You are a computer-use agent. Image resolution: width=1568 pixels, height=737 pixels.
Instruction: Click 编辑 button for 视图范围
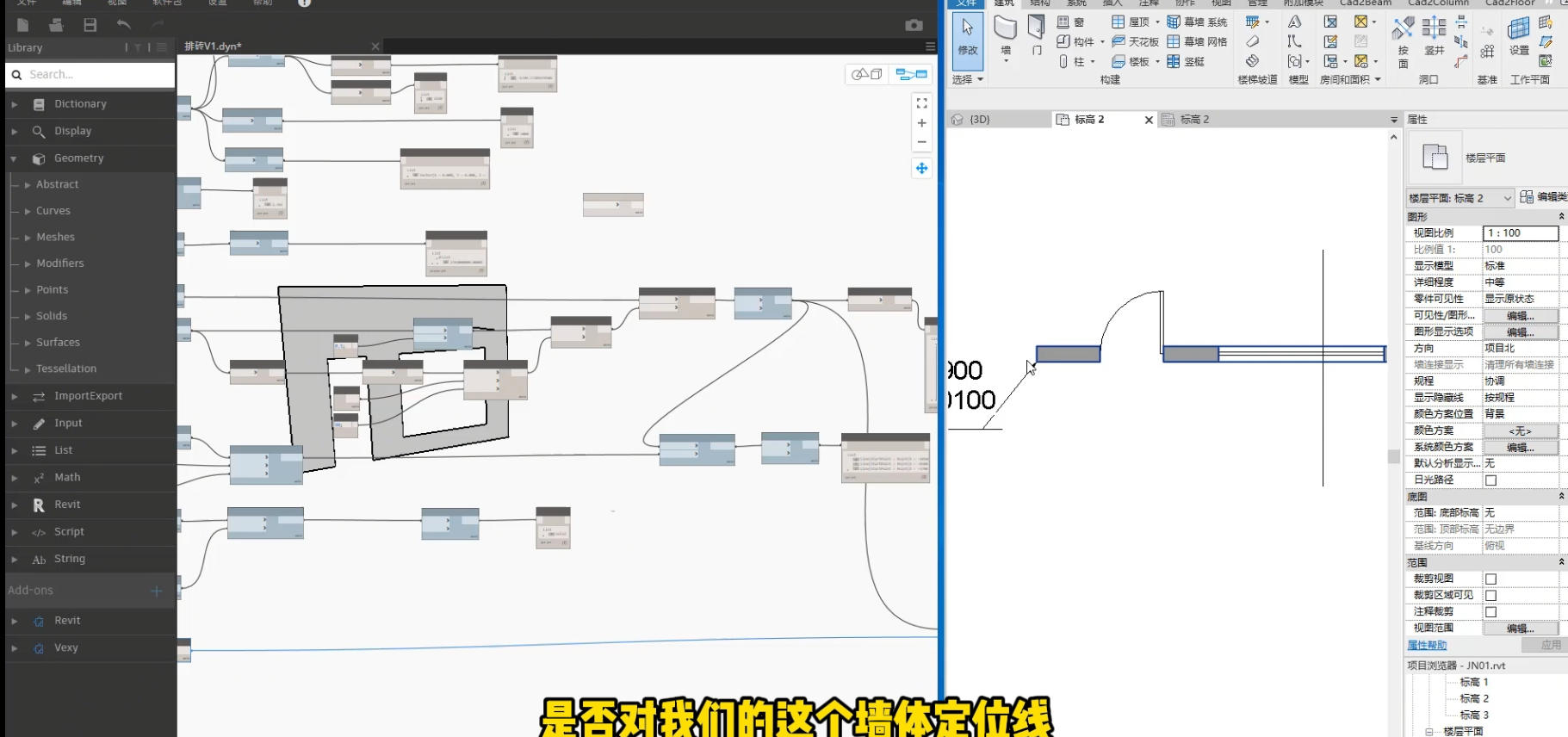(x=1520, y=629)
